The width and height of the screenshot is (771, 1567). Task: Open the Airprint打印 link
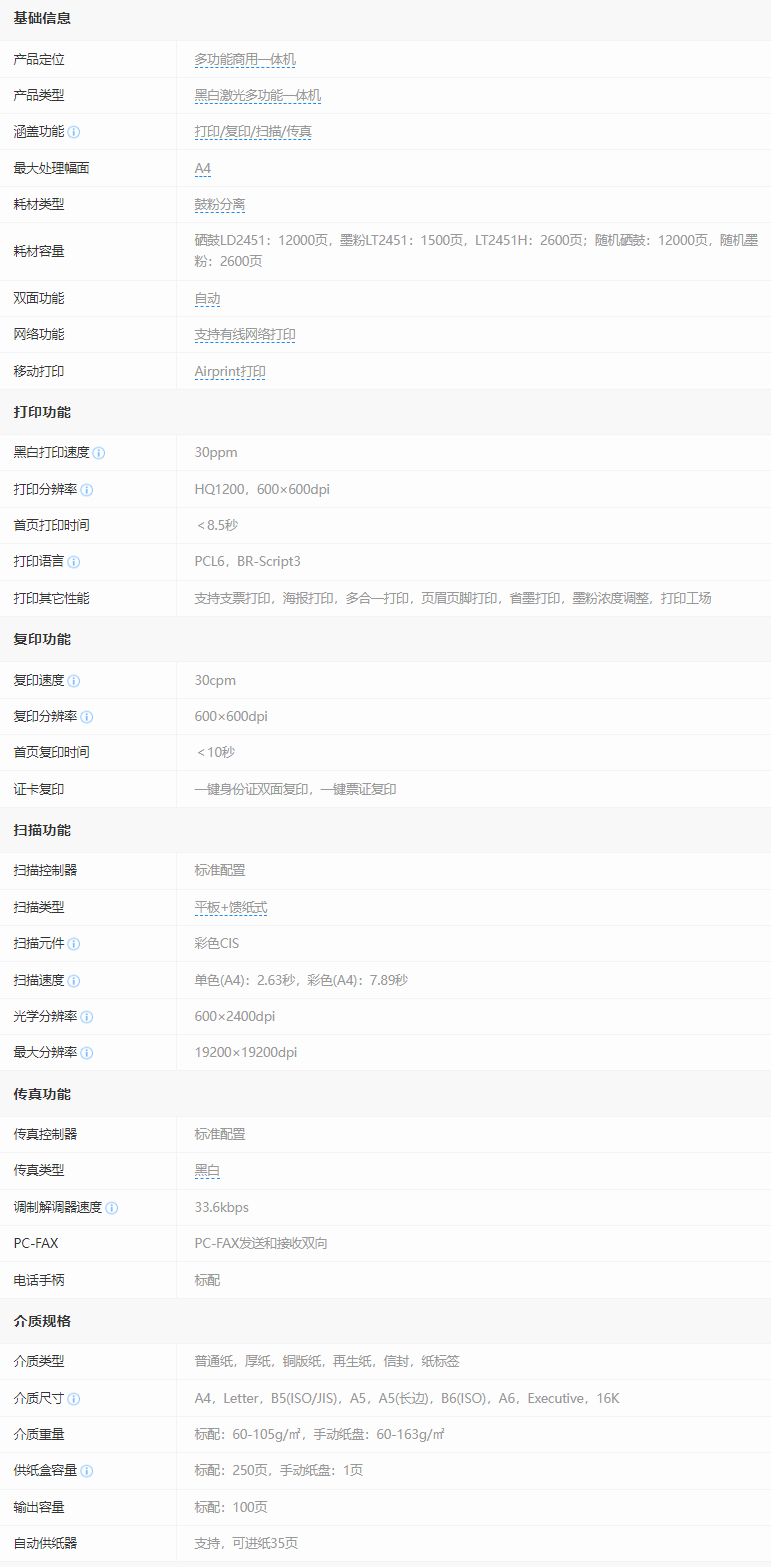click(230, 372)
